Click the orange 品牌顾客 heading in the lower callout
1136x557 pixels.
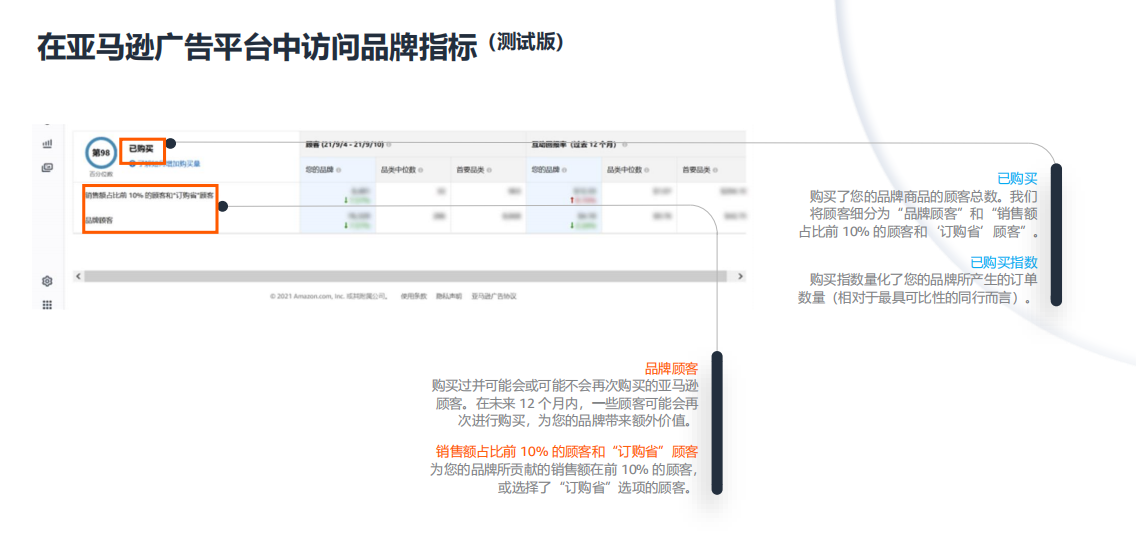[672, 369]
